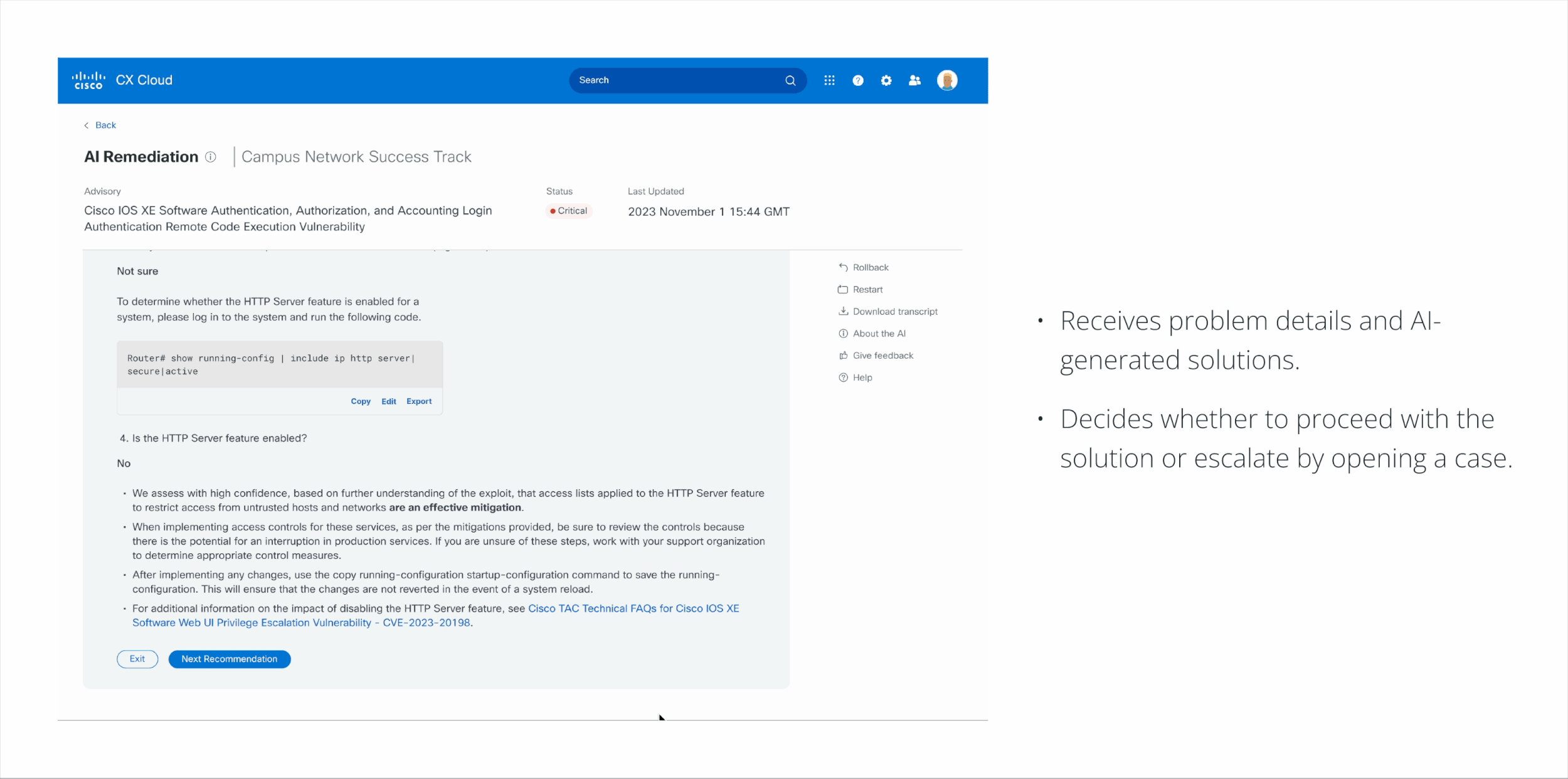Select About the AI option
1568x779 pixels.
879,333
